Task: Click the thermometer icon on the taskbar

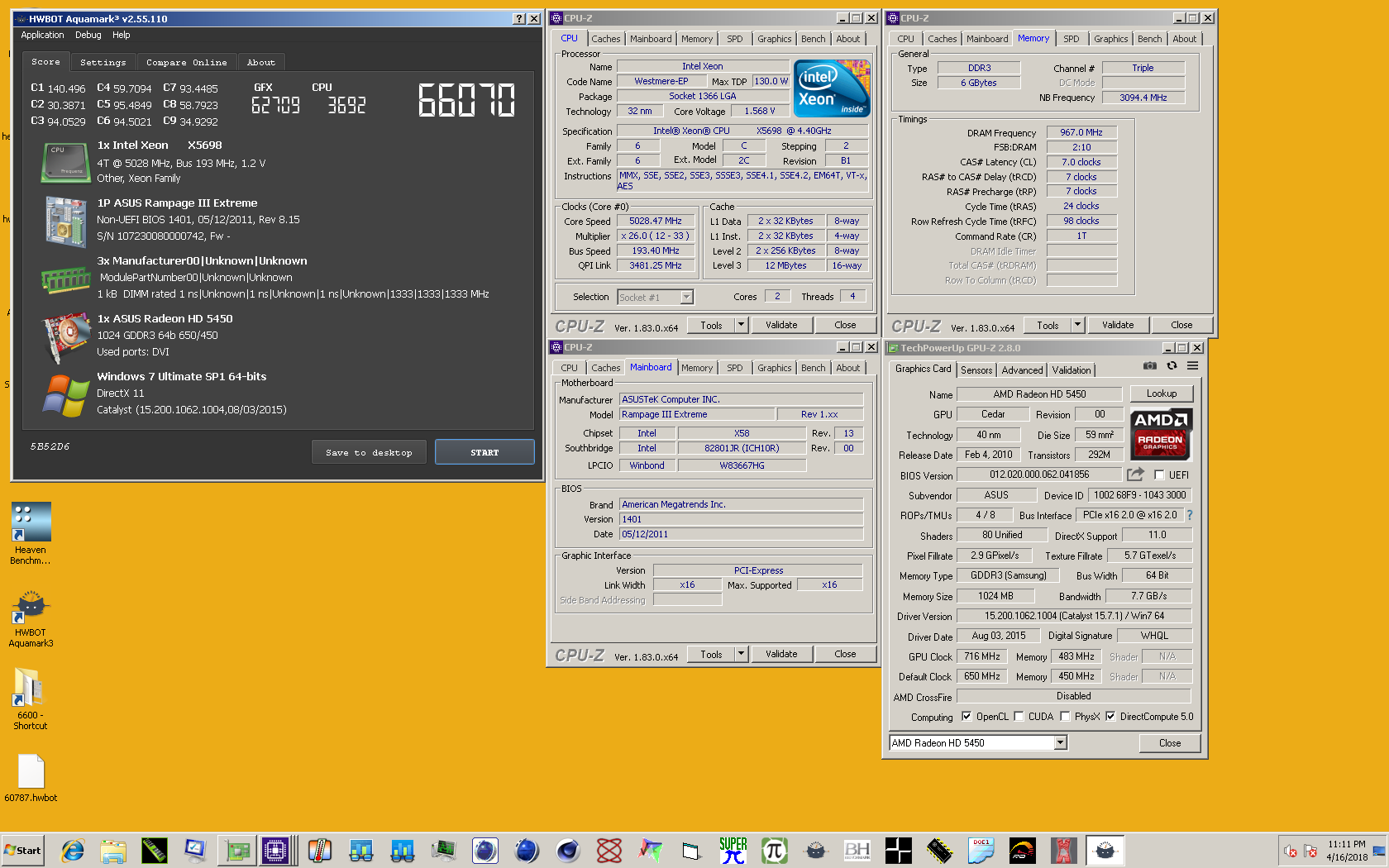Action: coord(320,850)
